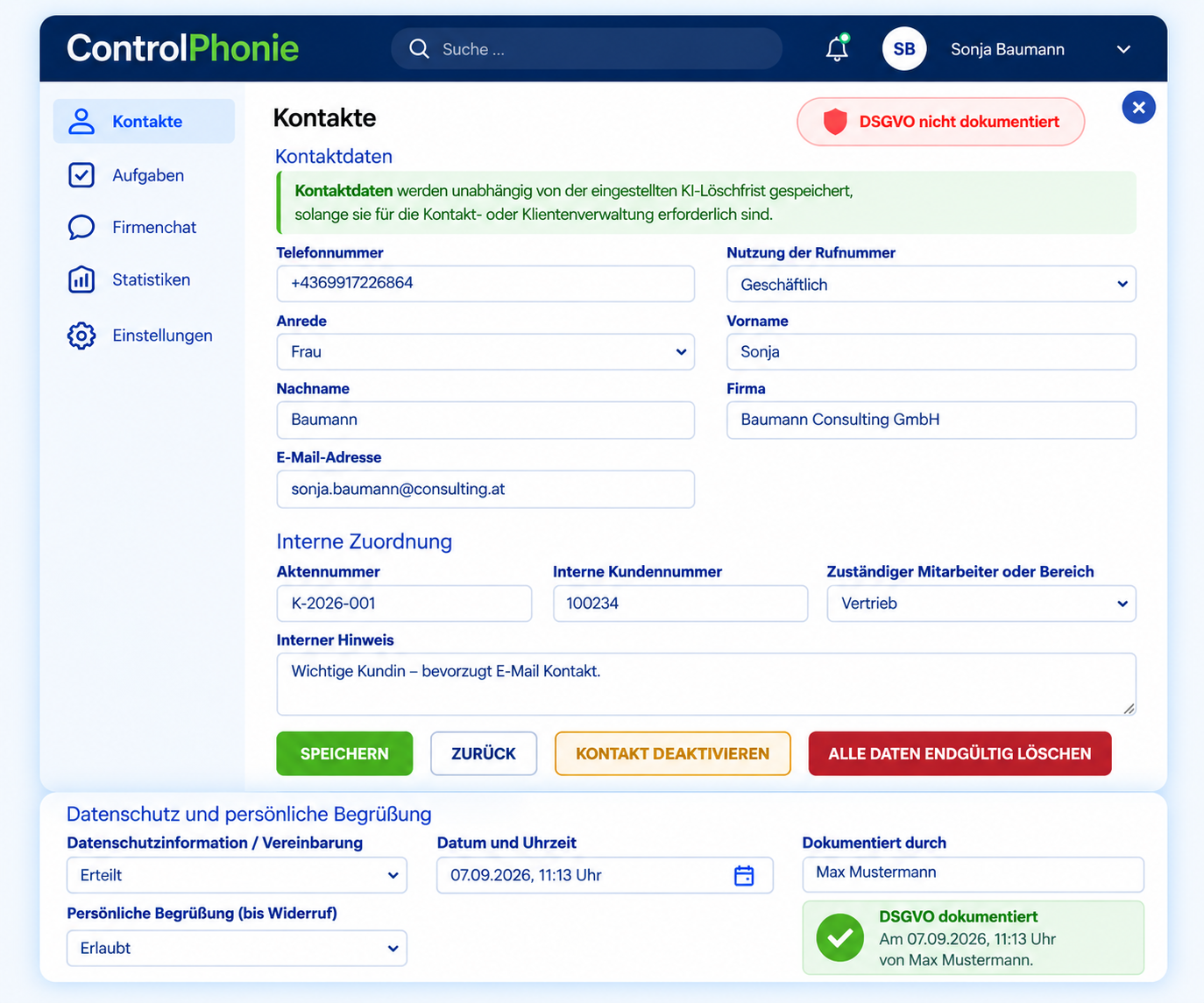Open the Datenschutzinformation / Vereinbarung dropdown
Screen dimensions: 1204x1003
237,875
